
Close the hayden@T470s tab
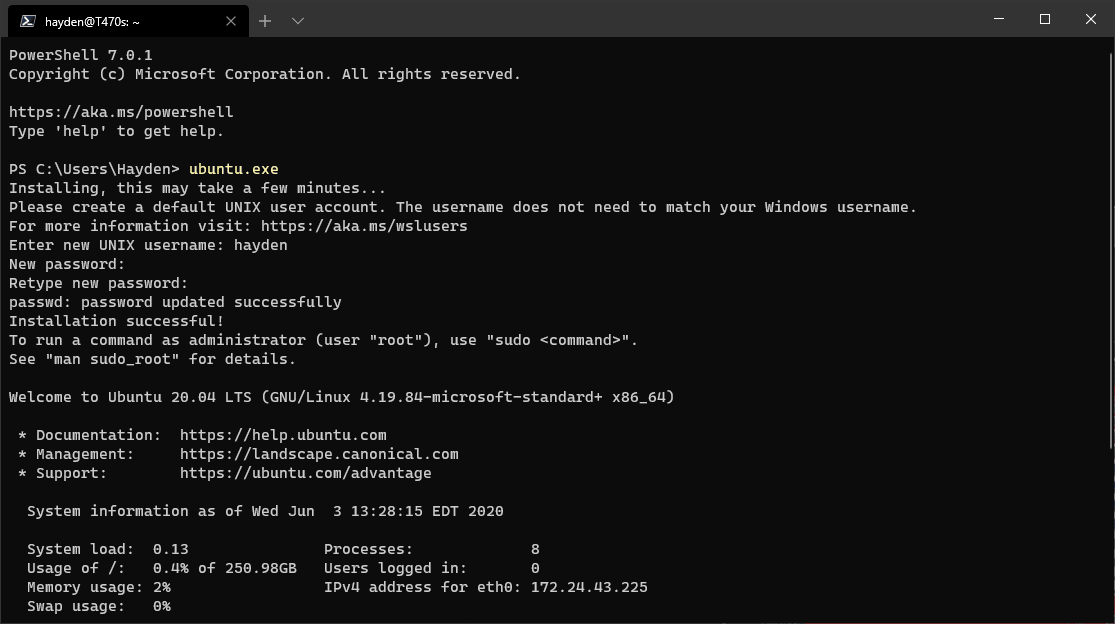click(x=230, y=21)
